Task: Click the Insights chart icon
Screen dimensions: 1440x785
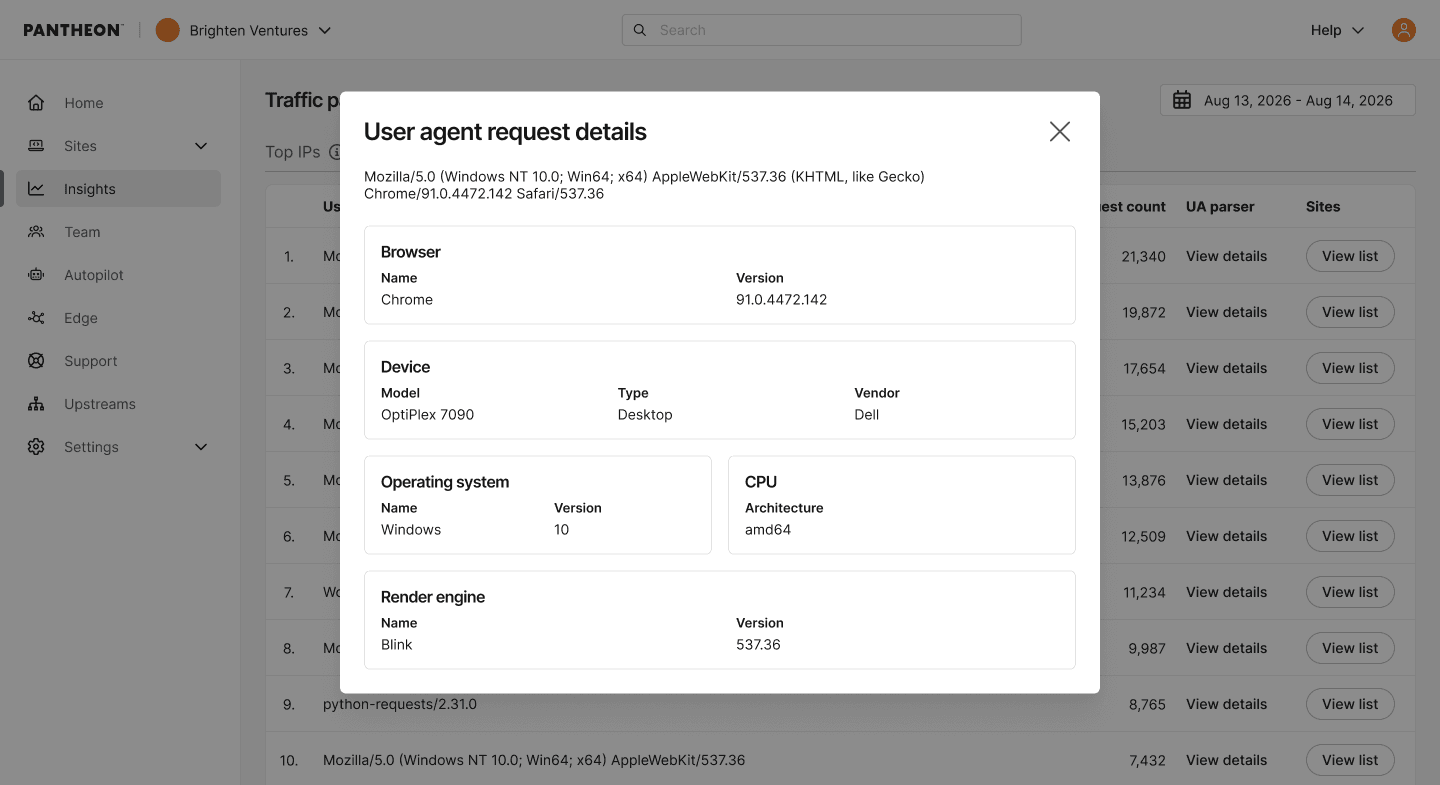Action: (x=36, y=189)
